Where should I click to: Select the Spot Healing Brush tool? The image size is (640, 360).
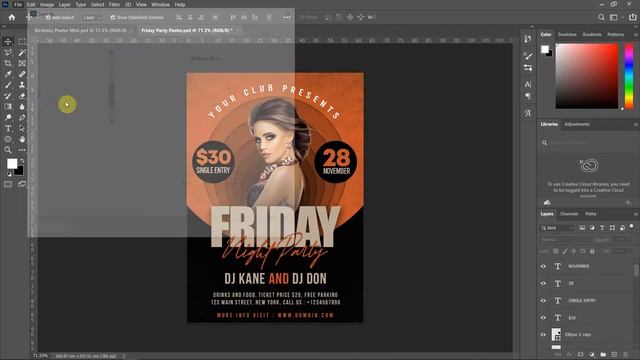[x=22, y=74]
